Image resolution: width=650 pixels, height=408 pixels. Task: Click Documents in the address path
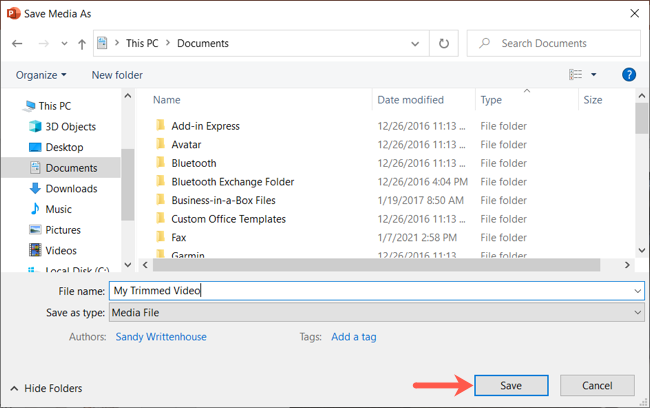[x=203, y=43]
